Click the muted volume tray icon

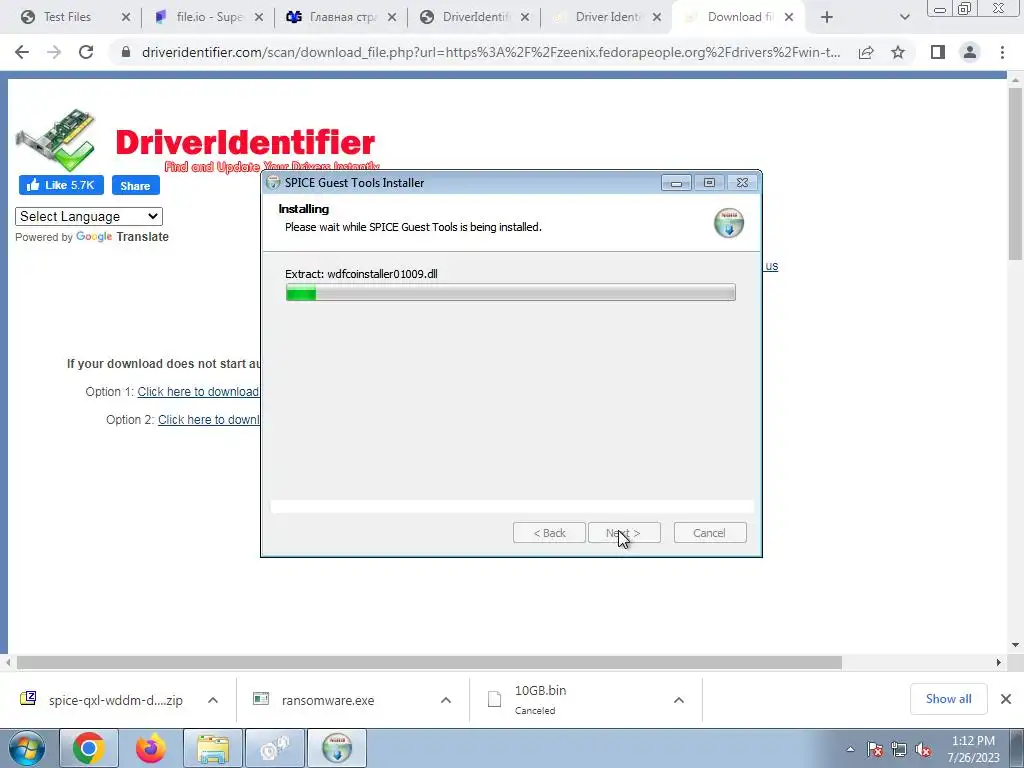(x=923, y=750)
